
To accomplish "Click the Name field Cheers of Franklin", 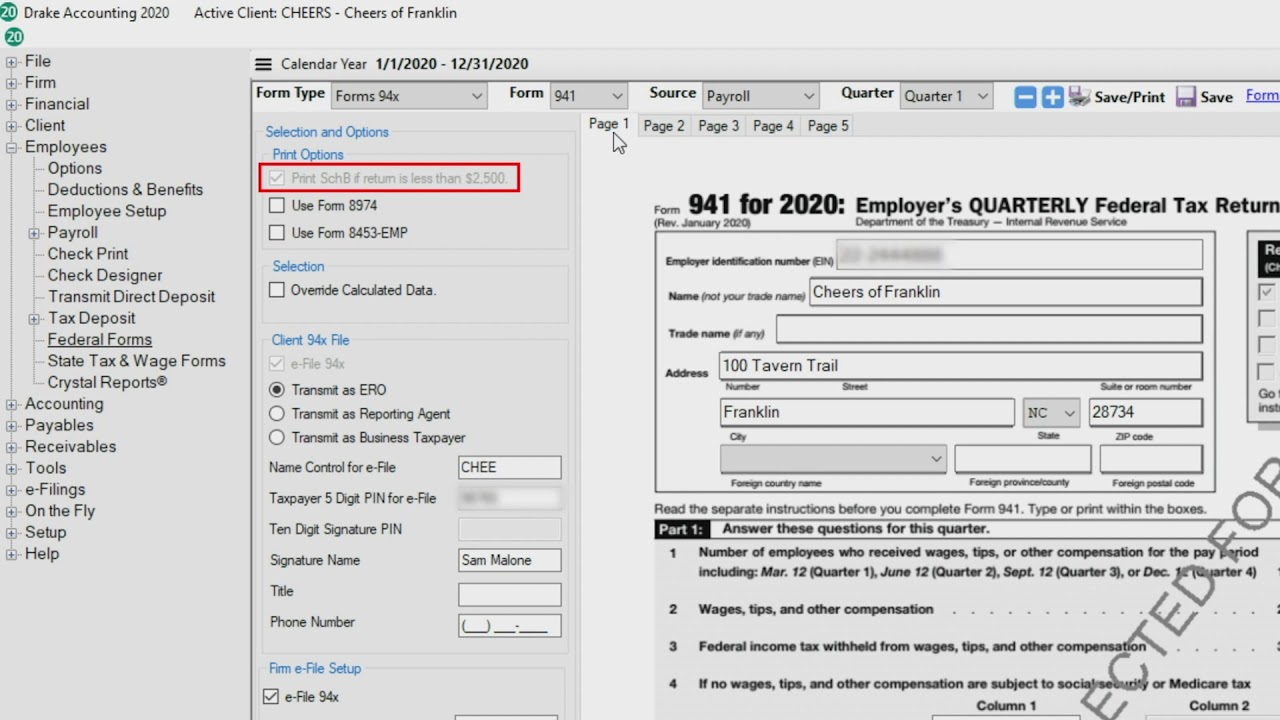I will click(x=1005, y=292).
